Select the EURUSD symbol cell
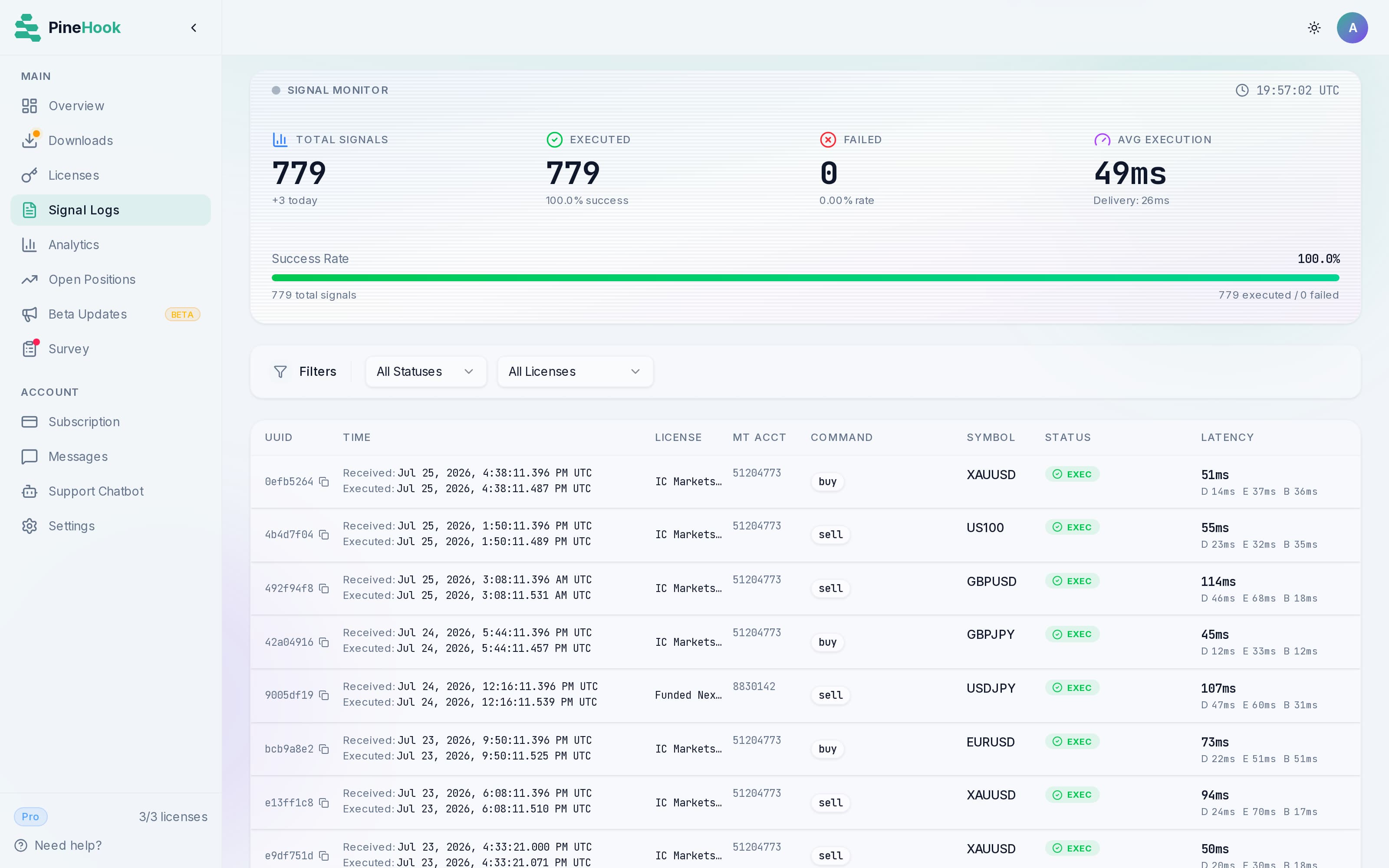Screen dimensions: 1389x868 point(991,742)
